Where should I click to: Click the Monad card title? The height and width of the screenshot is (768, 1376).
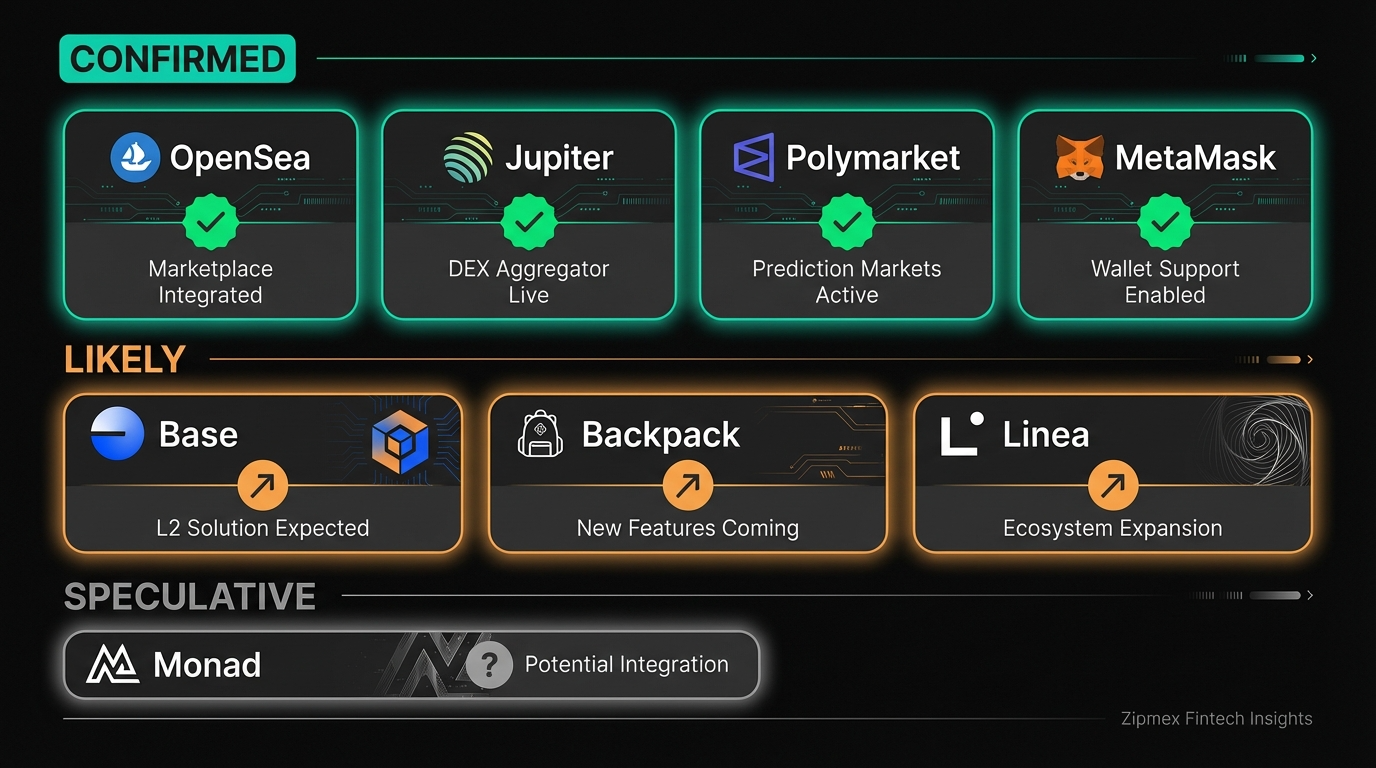pos(207,664)
